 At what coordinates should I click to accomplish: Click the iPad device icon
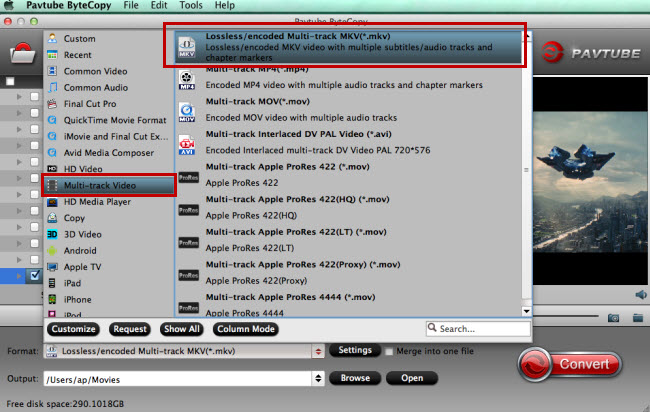pyautogui.click(x=52, y=283)
